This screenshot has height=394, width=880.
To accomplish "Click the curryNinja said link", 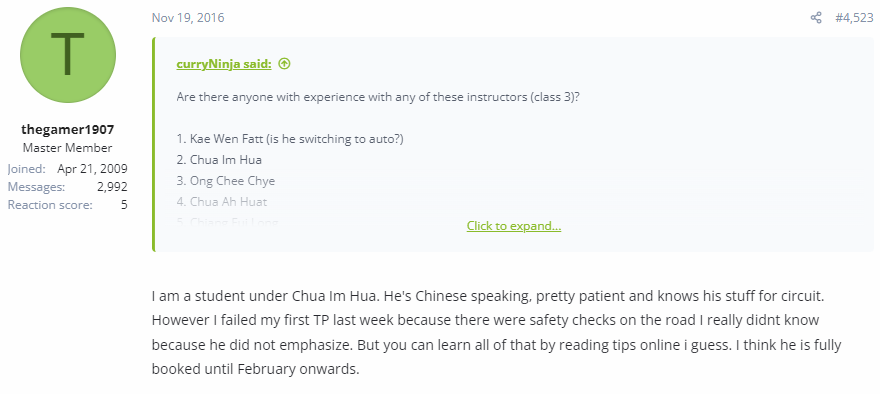I will [x=224, y=64].
